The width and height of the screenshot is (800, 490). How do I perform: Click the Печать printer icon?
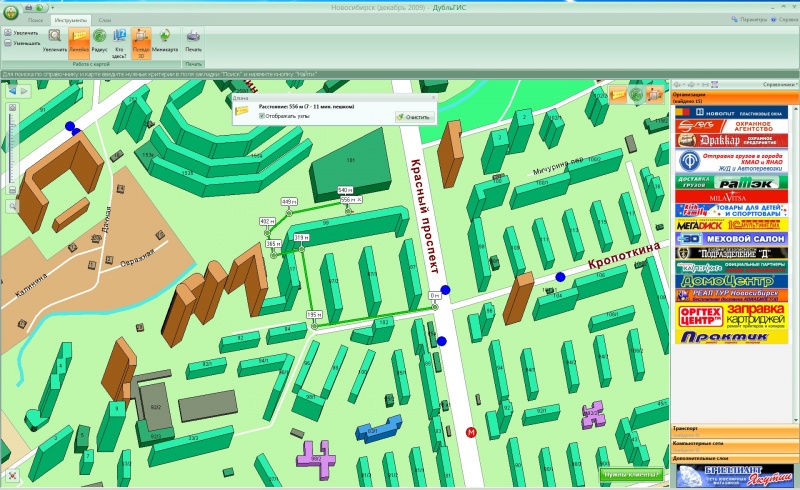(x=193, y=40)
